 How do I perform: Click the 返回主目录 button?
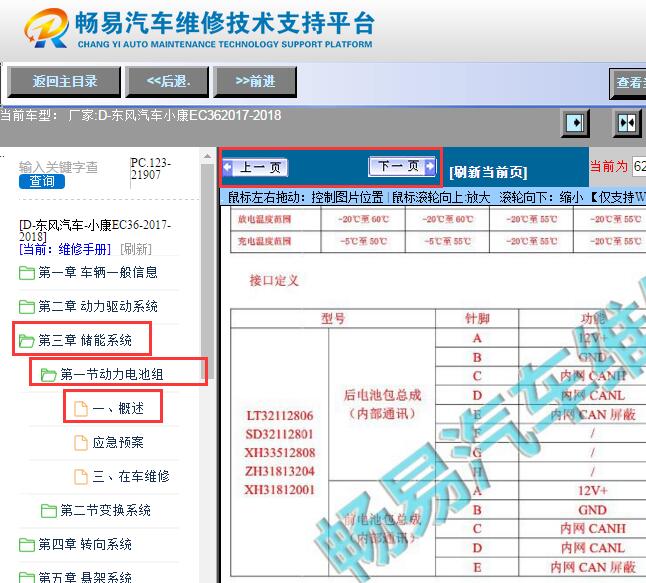pyautogui.click(x=64, y=82)
